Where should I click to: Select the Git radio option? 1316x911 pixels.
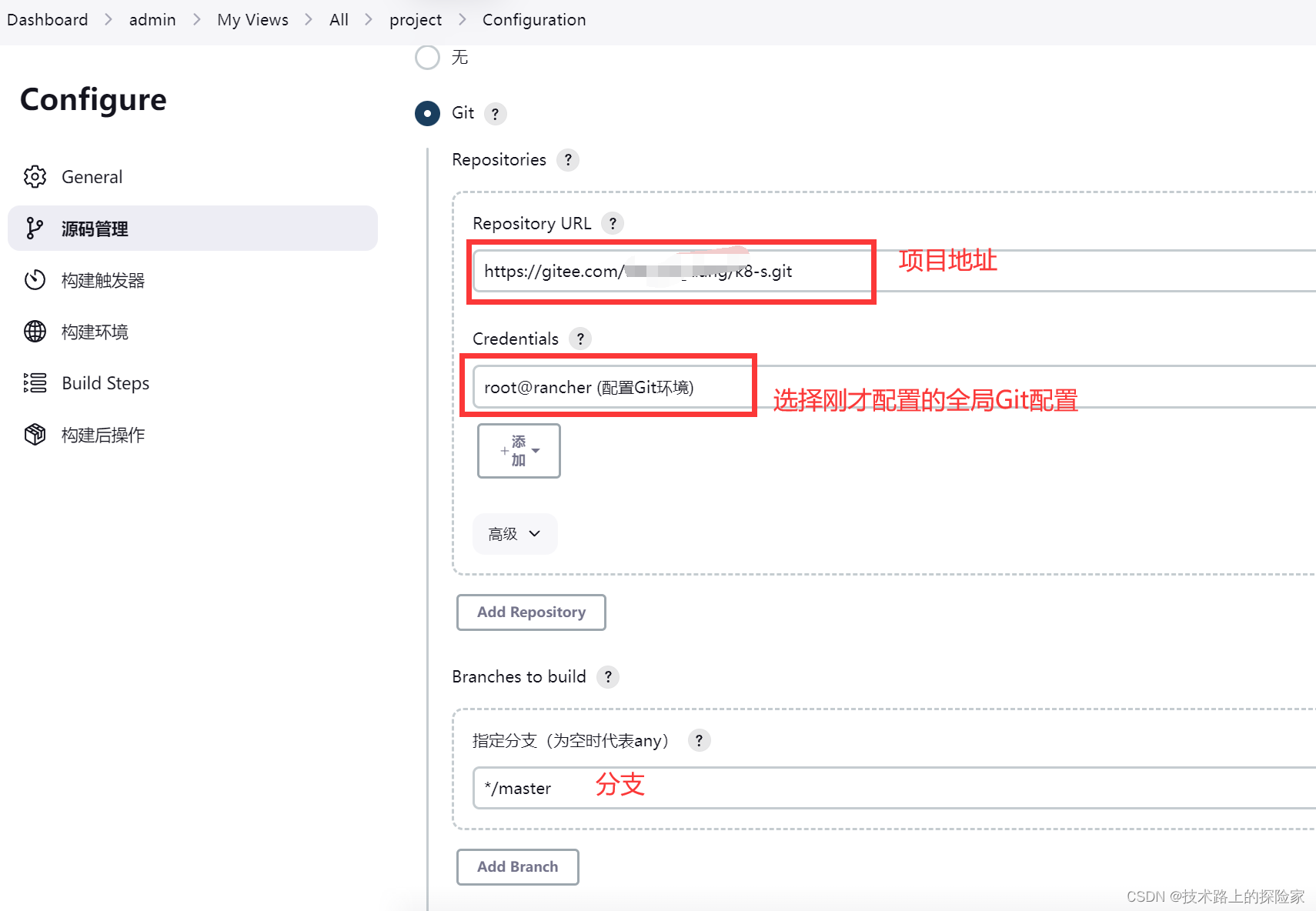click(x=427, y=114)
